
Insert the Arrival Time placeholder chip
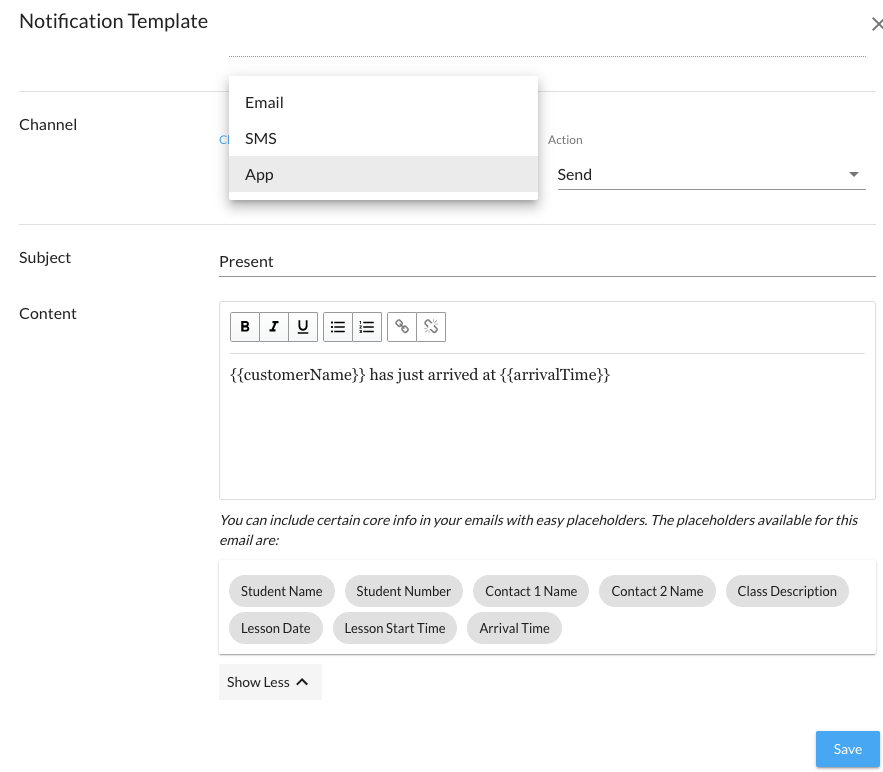(x=514, y=628)
